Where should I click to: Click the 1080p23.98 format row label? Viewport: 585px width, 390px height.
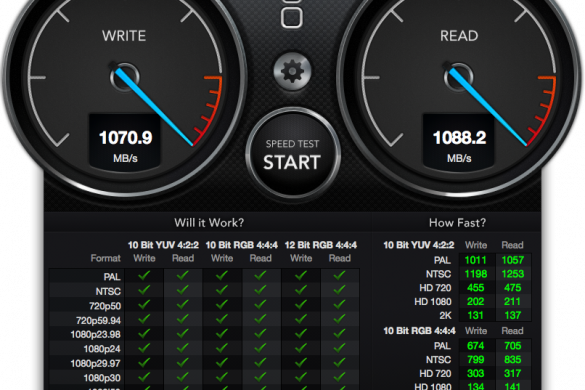(96, 335)
